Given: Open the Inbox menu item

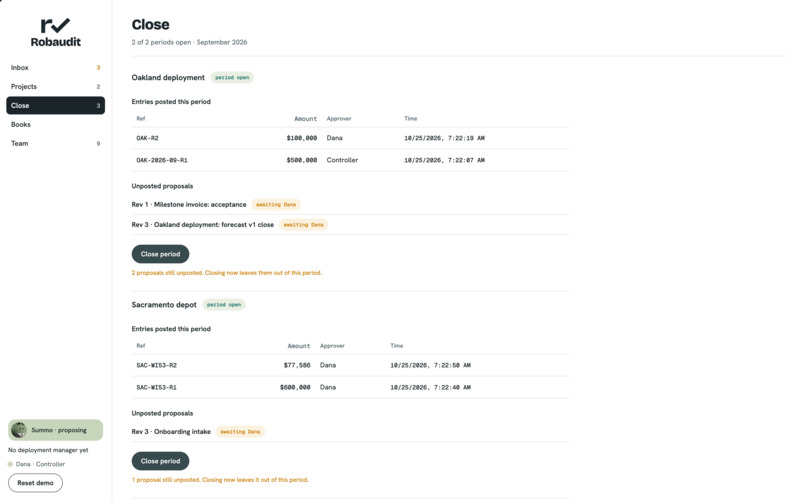Looking at the screenshot, I should (56, 67).
